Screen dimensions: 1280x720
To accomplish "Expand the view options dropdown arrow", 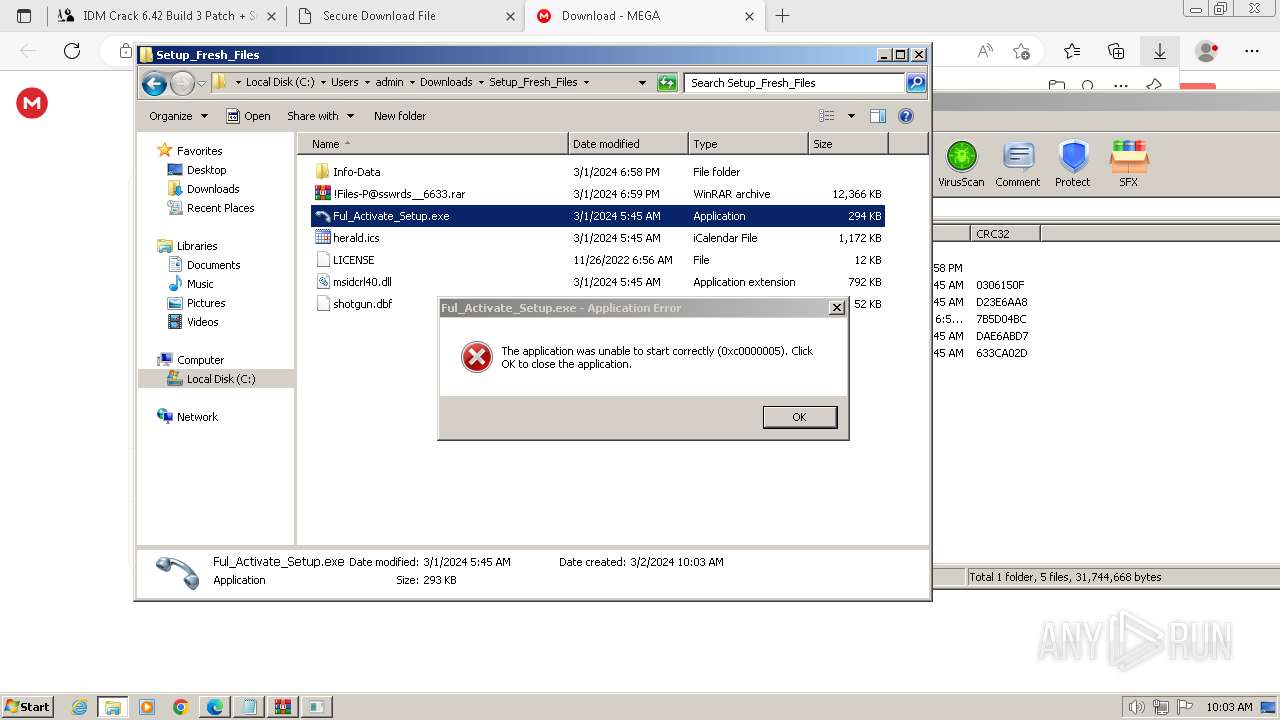I will click(x=851, y=116).
